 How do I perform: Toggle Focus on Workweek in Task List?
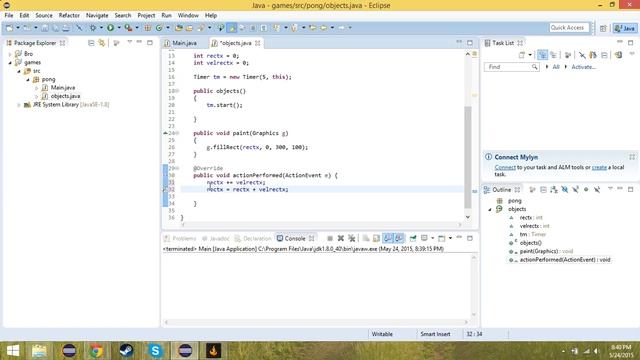568,55
